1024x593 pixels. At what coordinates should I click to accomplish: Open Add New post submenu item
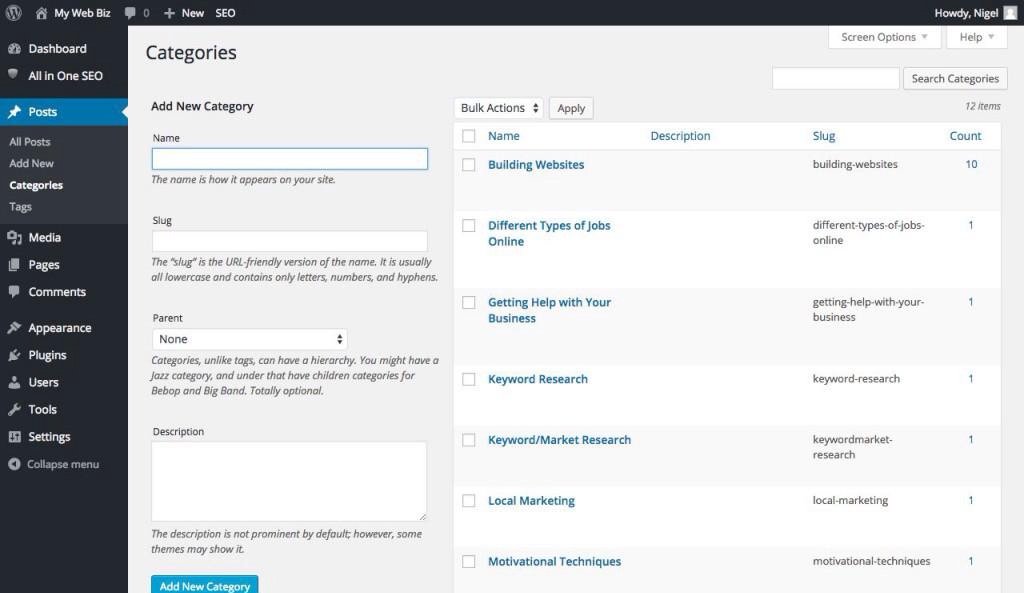pos(31,163)
